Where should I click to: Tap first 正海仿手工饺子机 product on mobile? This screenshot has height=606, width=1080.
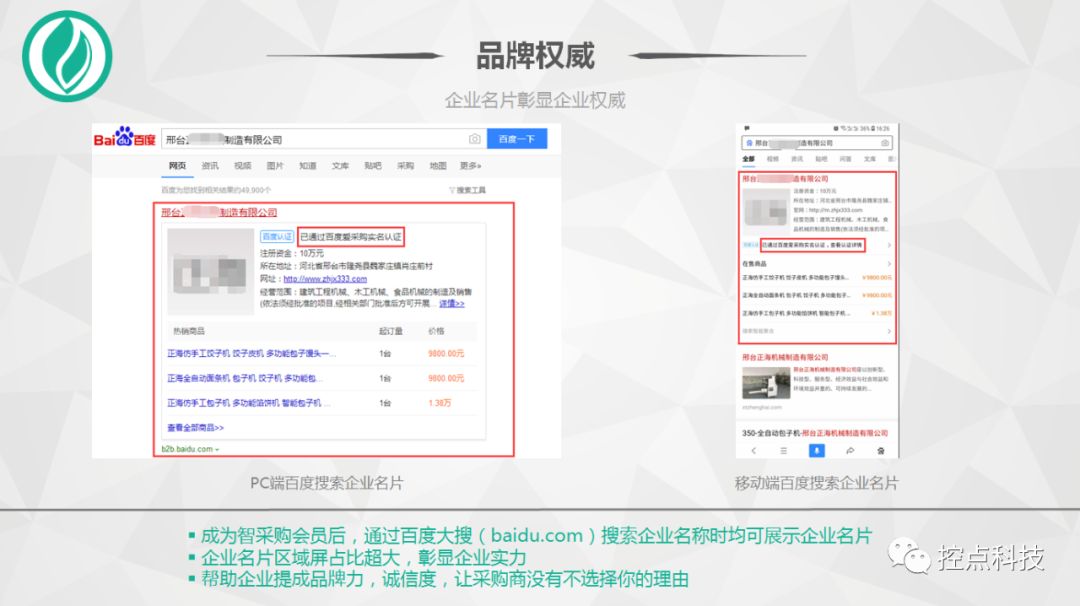click(796, 278)
